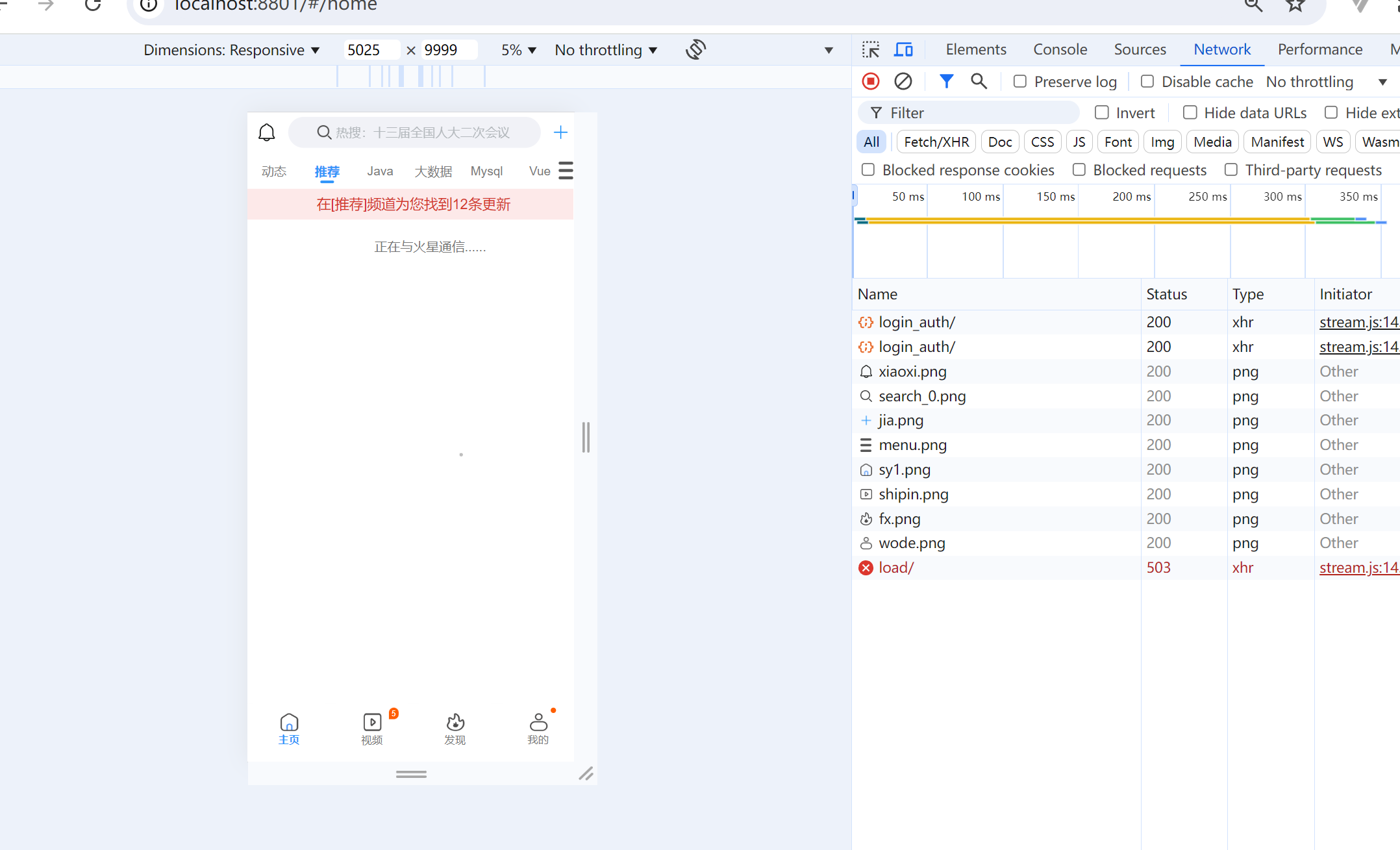Open the 5% zoom level dropdown
The width and height of the screenshot is (1400, 850).
(x=518, y=49)
